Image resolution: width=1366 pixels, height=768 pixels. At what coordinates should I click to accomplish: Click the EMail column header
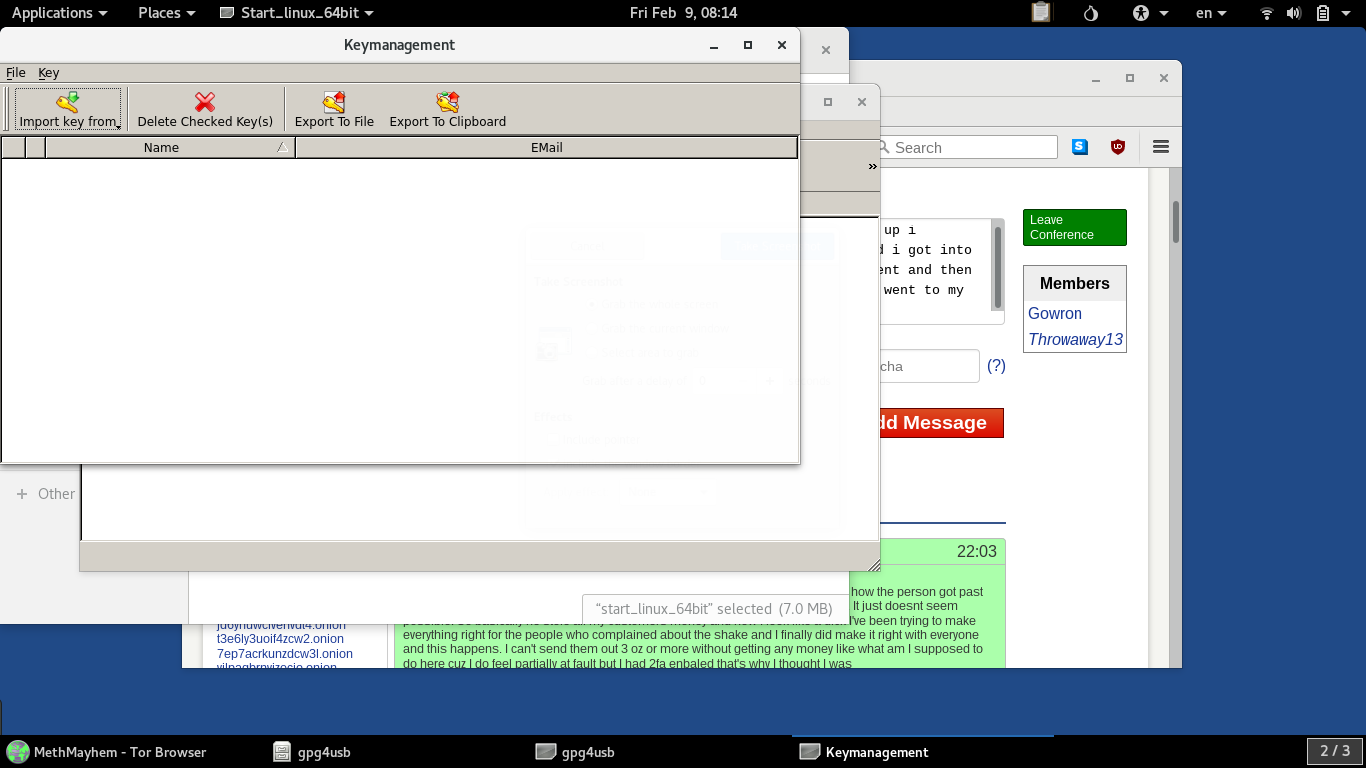click(546, 147)
